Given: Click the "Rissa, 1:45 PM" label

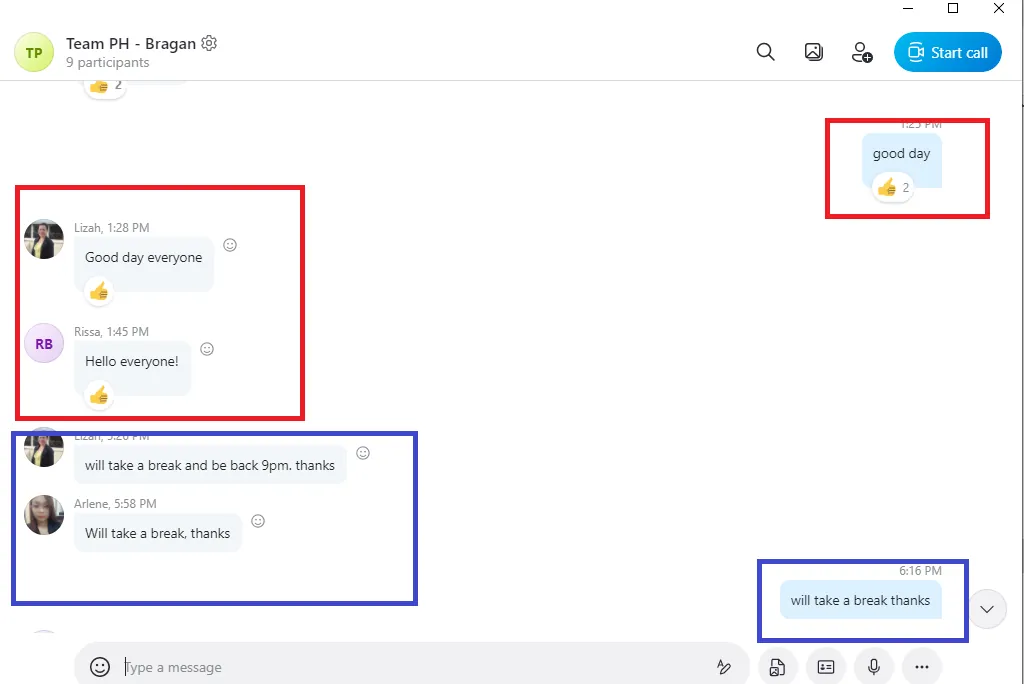Looking at the screenshot, I should 112,331.
